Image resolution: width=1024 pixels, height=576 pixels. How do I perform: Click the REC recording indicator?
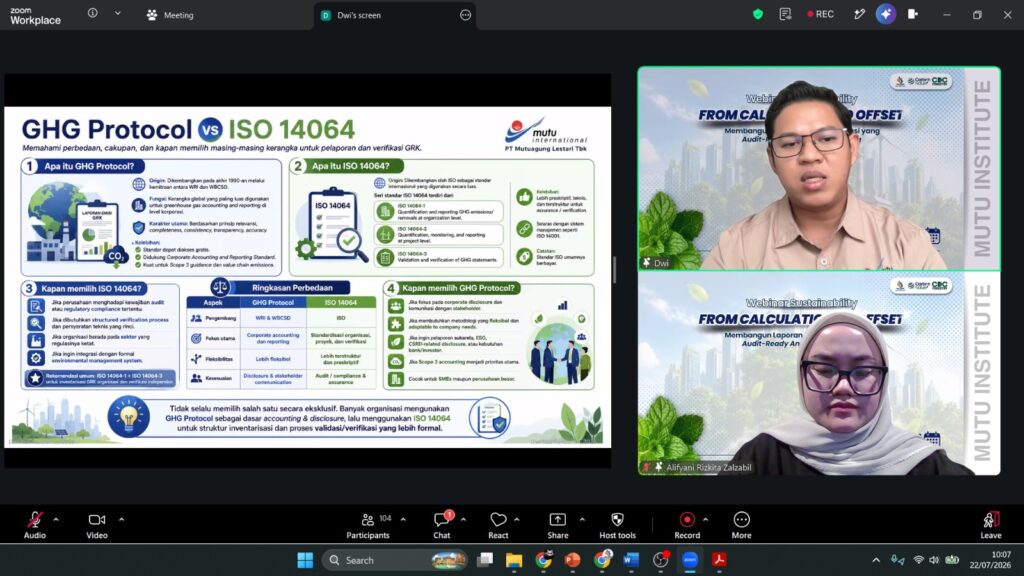coord(820,14)
